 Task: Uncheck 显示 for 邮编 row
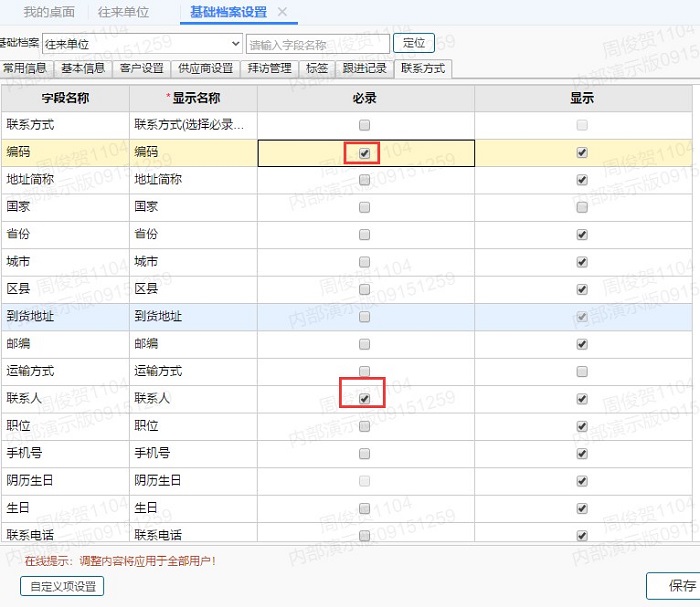click(582, 344)
